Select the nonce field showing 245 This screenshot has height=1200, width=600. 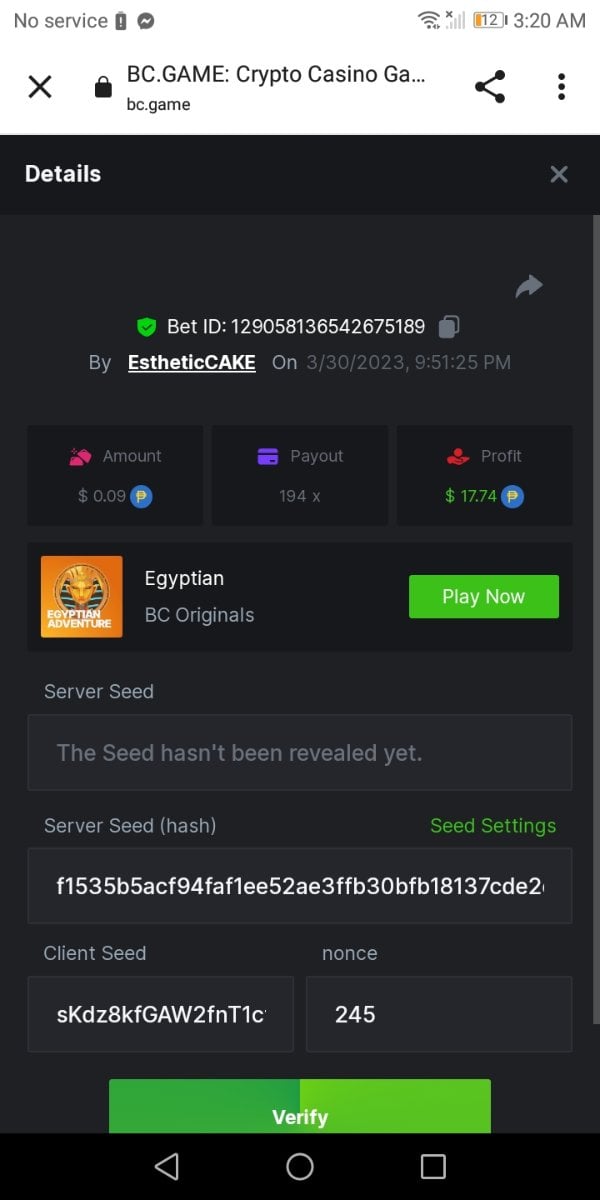tap(439, 1014)
